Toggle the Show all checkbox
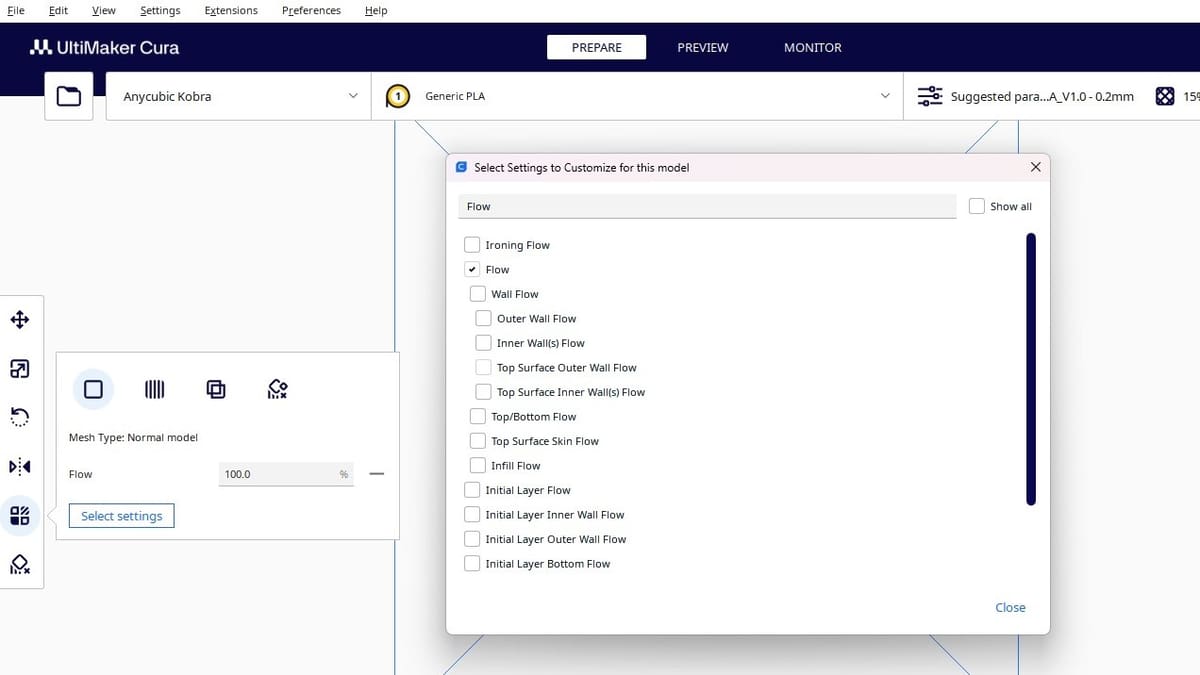The height and width of the screenshot is (675, 1200). click(x=977, y=206)
